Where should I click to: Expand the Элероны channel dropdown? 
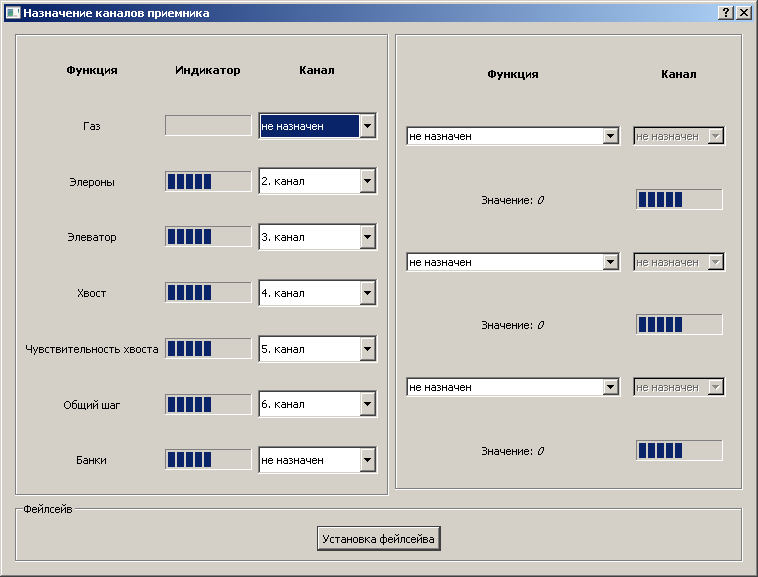coord(317,182)
